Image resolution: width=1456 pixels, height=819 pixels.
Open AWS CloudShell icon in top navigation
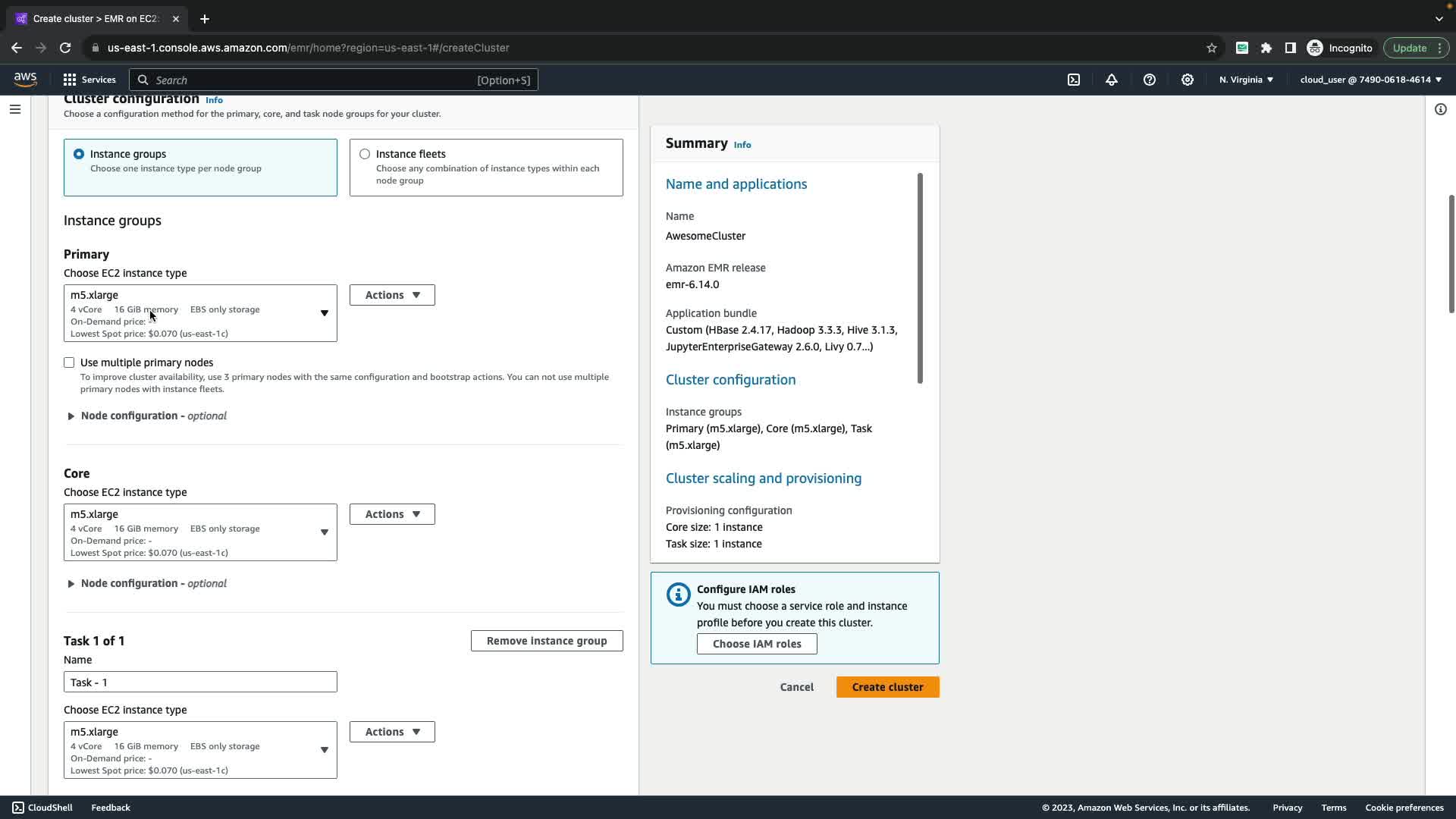[1074, 80]
